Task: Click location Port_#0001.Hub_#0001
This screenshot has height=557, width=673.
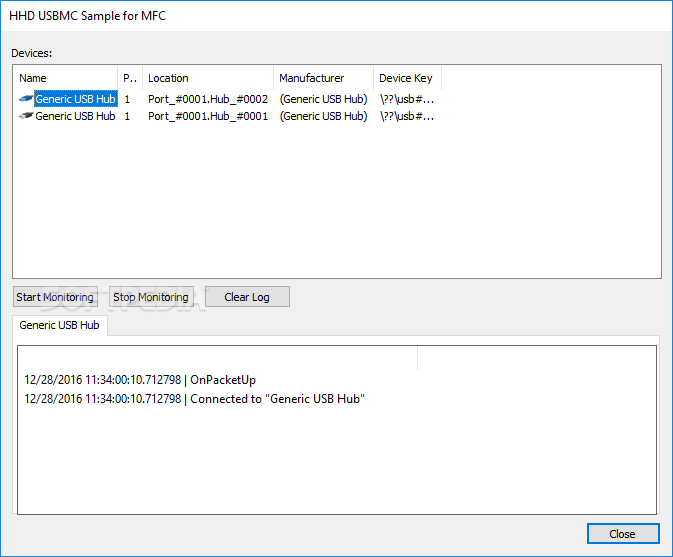Action: tap(208, 116)
